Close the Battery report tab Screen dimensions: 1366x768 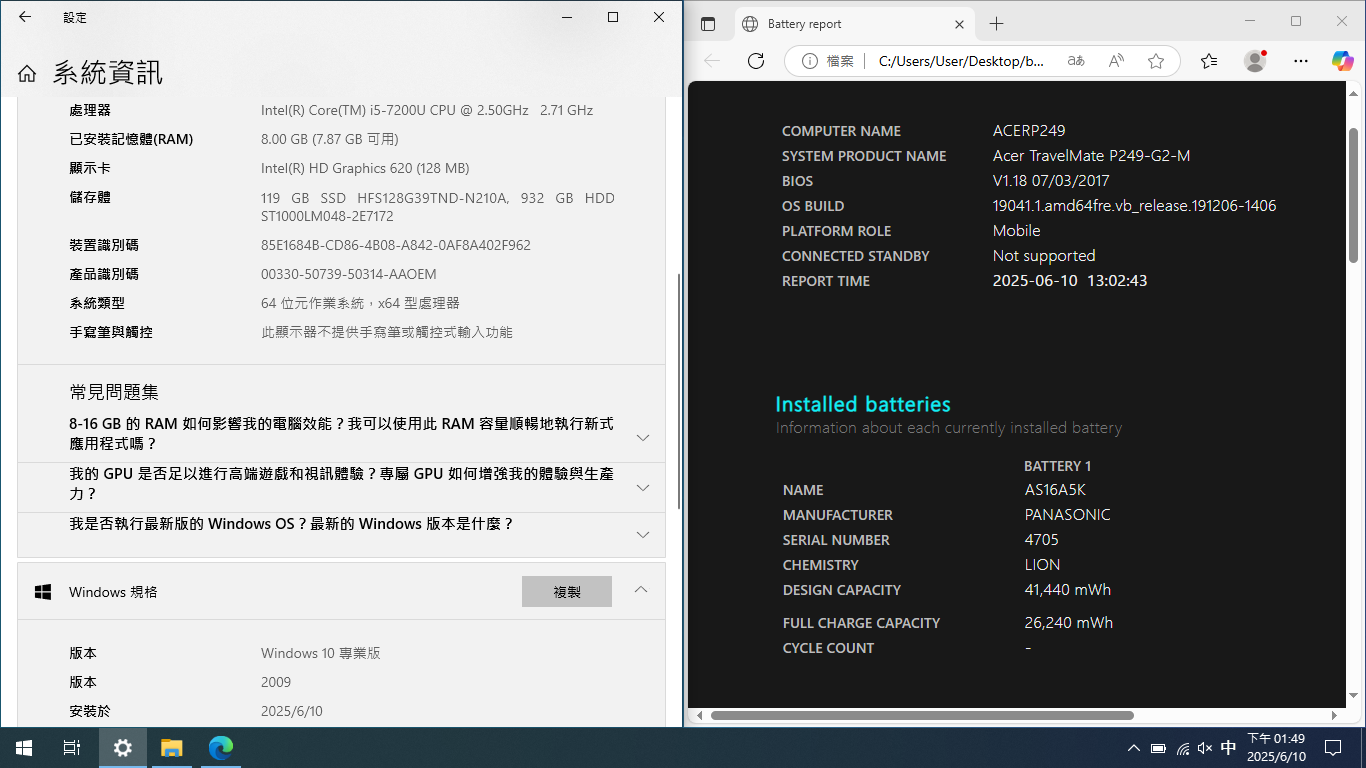coord(959,24)
